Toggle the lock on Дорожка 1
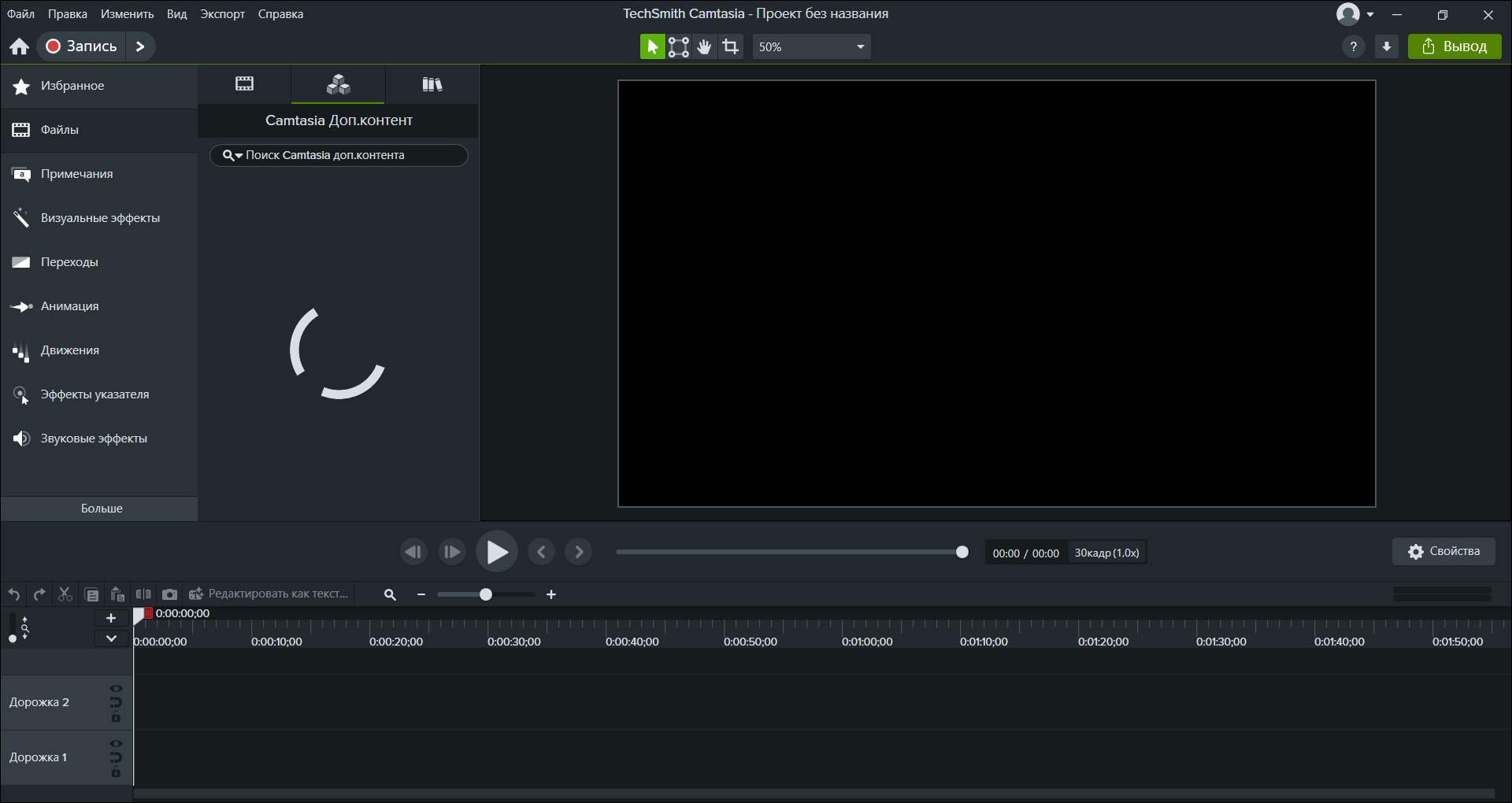This screenshot has height=803, width=1512. 116,773
